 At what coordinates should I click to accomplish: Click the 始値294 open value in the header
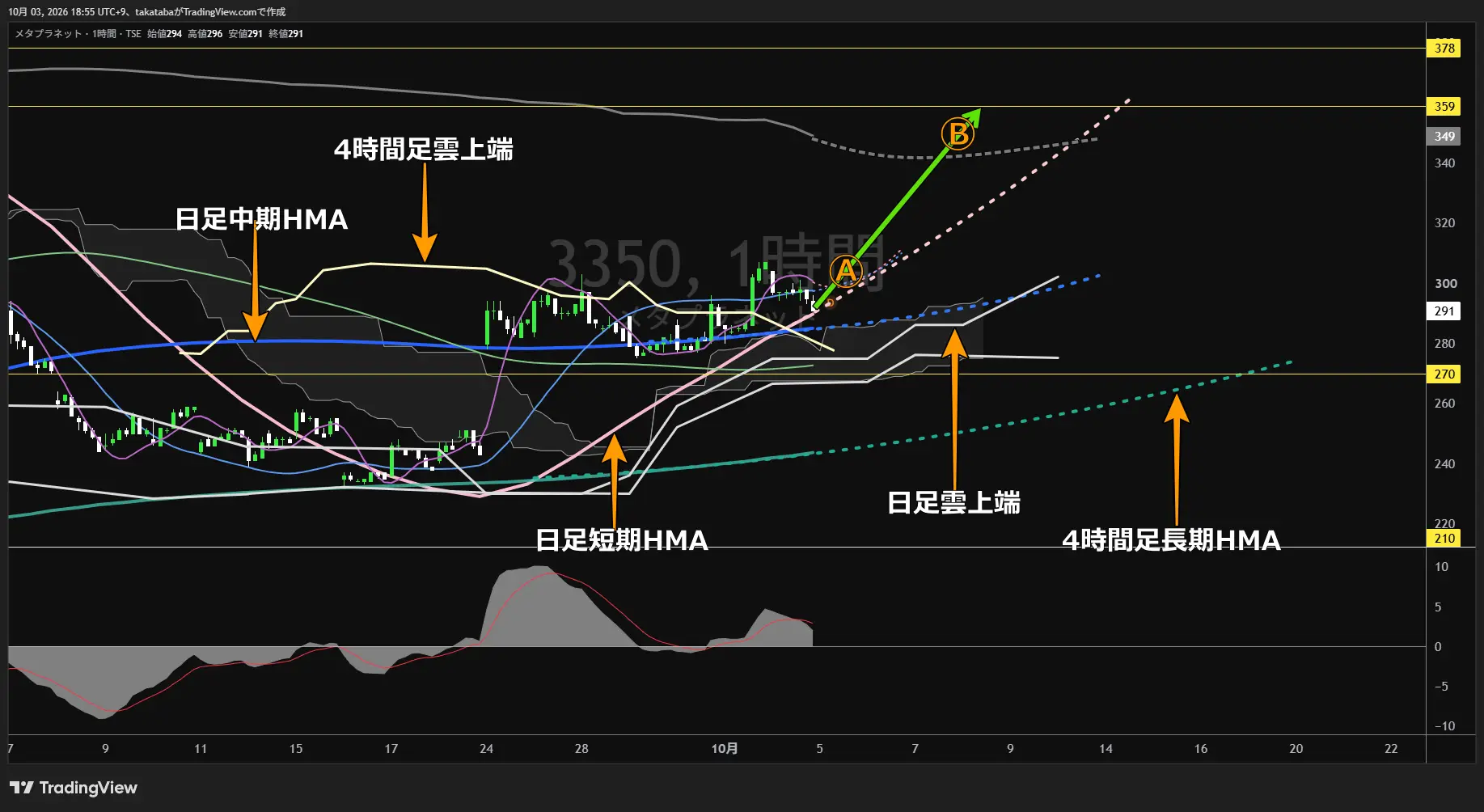164,34
